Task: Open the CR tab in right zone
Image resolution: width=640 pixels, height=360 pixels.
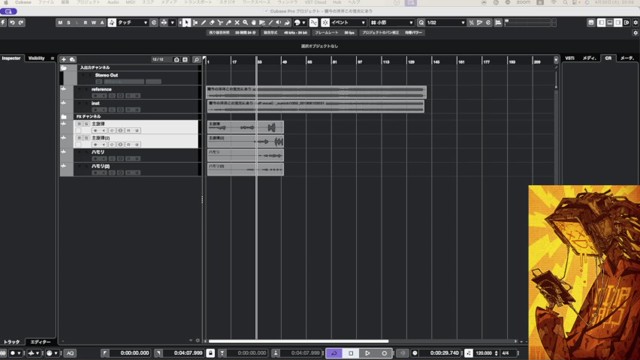Action: [x=608, y=58]
